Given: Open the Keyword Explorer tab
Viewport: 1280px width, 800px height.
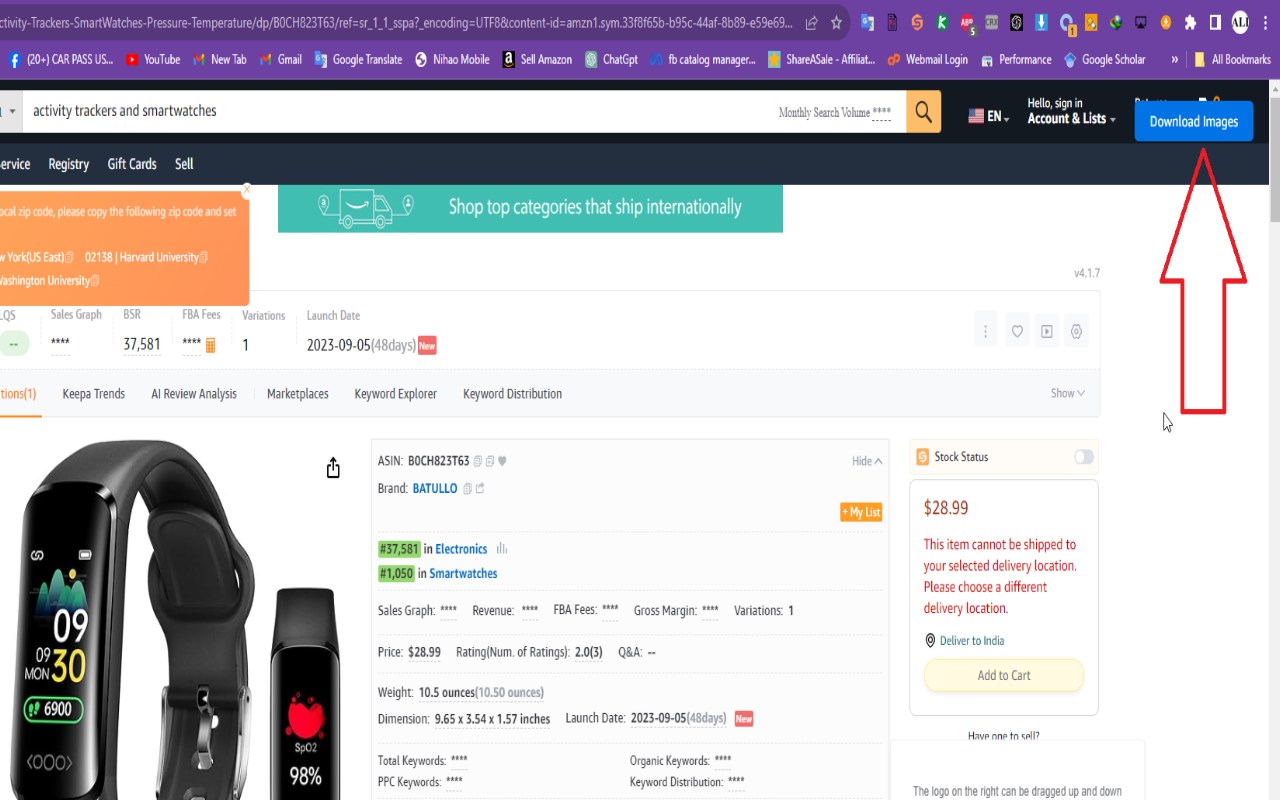Looking at the screenshot, I should pos(396,393).
